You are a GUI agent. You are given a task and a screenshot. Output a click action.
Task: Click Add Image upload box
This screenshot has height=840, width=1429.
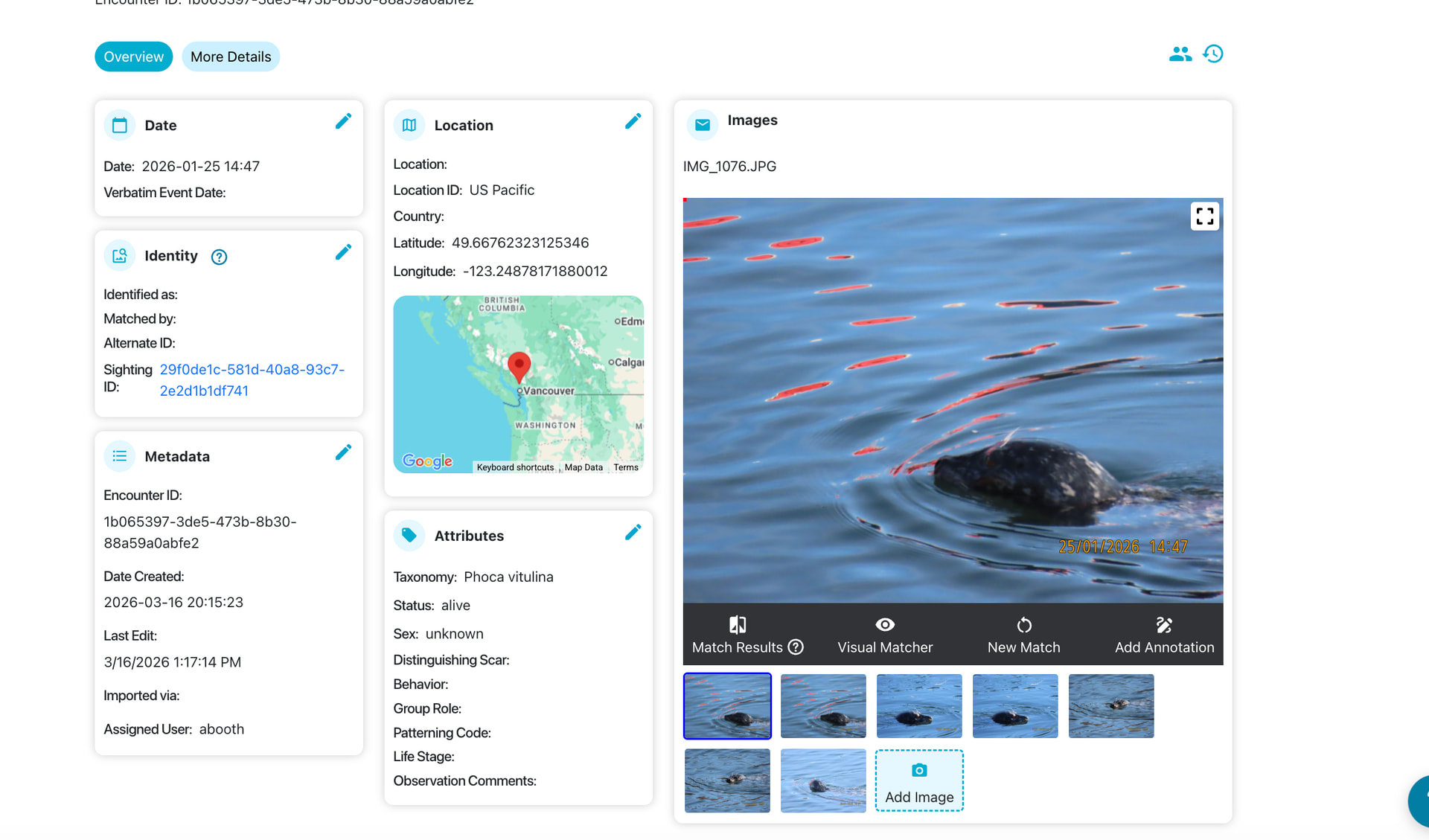coord(919,780)
